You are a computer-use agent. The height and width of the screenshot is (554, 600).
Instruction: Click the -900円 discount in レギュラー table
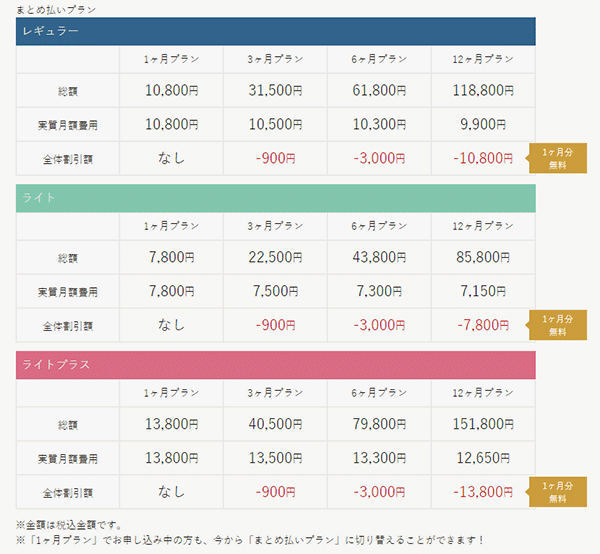(276, 158)
